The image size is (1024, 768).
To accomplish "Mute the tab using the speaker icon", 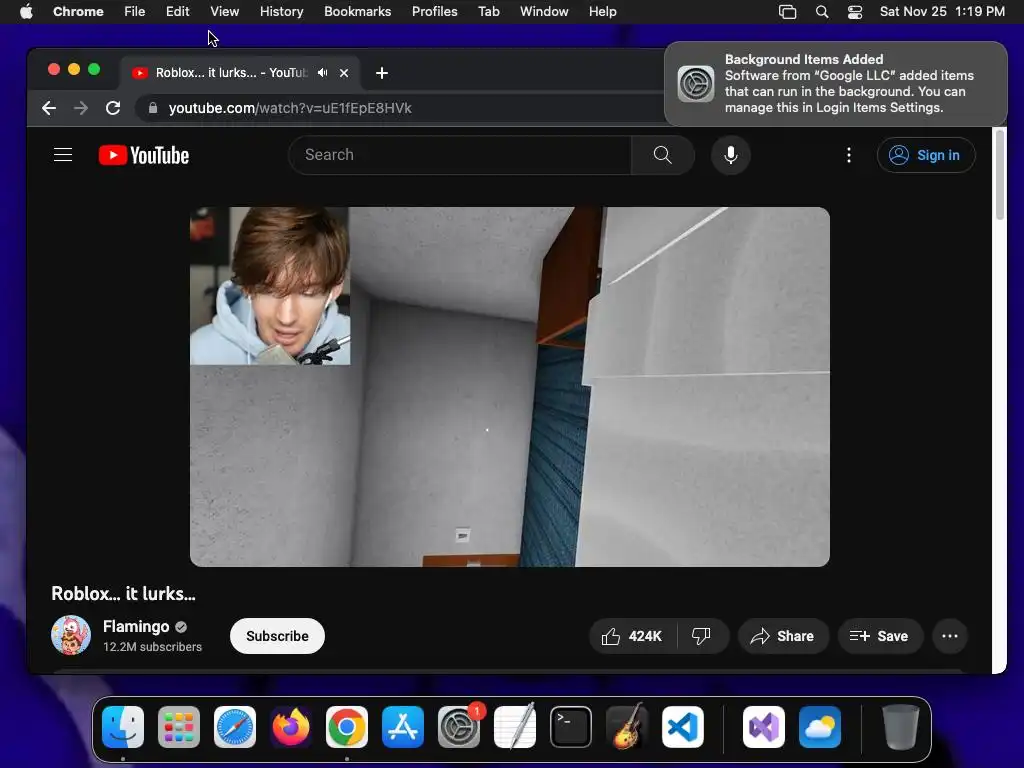I will click(322, 72).
